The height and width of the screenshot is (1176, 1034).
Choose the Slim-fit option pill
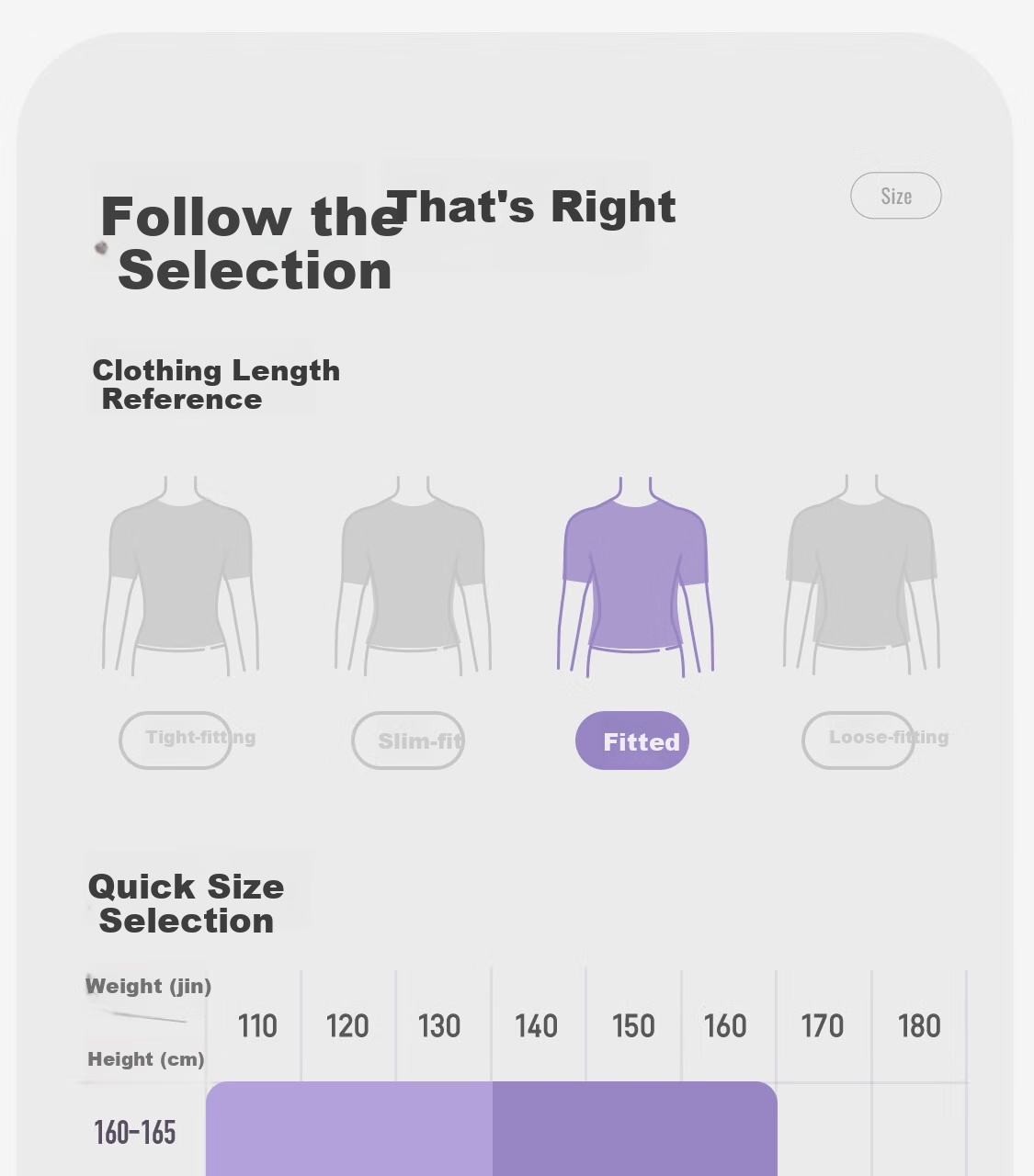click(408, 740)
